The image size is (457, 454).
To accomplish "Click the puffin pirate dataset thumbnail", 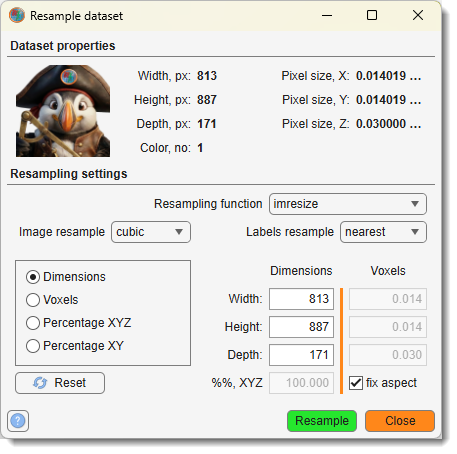I will 63,111.
